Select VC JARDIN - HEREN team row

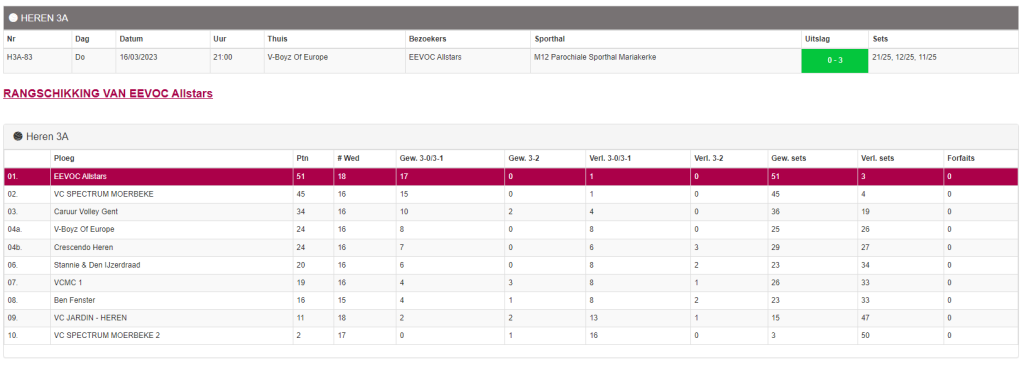(x=511, y=317)
